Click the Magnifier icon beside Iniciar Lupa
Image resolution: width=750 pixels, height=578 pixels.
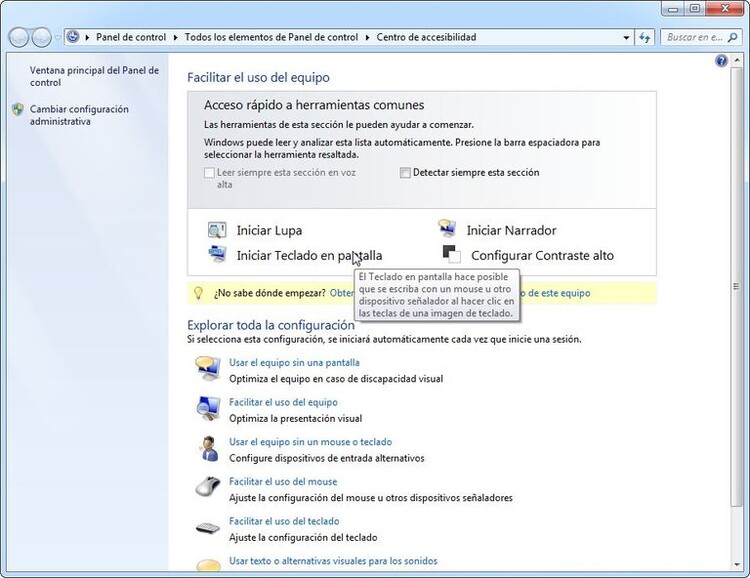217,230
